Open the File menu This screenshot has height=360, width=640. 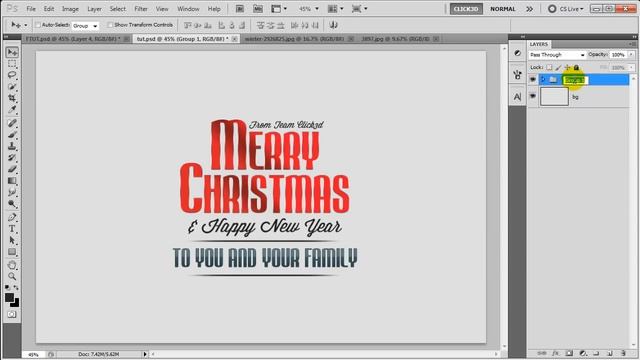(31, 9)
